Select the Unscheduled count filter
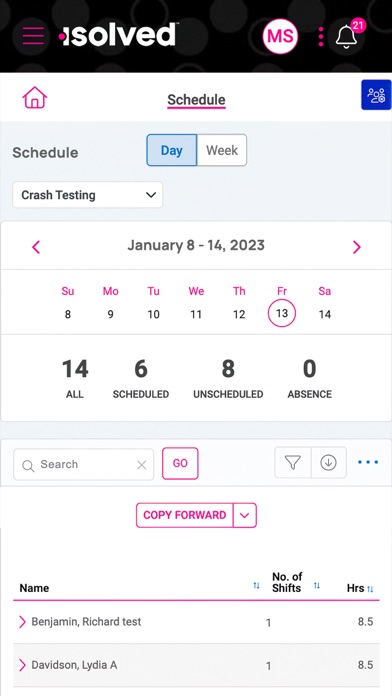This screenshot has width=392, height=696. 228,380
